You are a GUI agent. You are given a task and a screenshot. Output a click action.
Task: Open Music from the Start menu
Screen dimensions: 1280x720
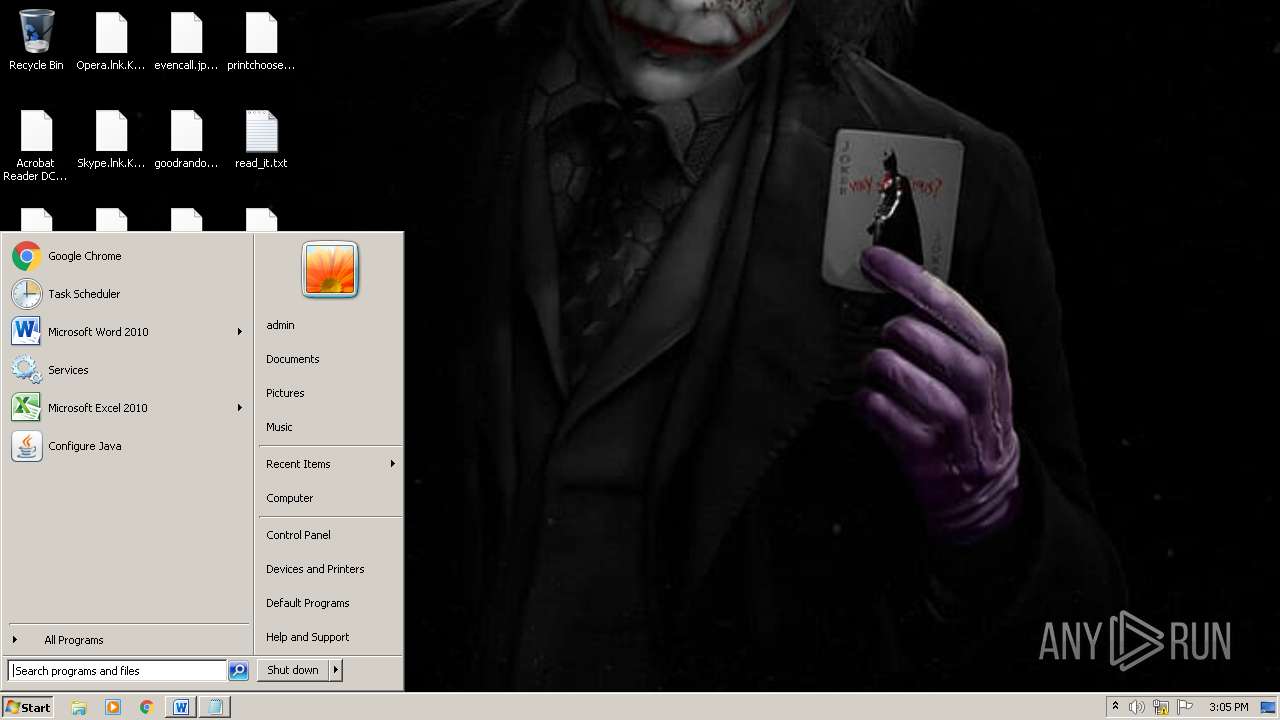tap(330, 427)
